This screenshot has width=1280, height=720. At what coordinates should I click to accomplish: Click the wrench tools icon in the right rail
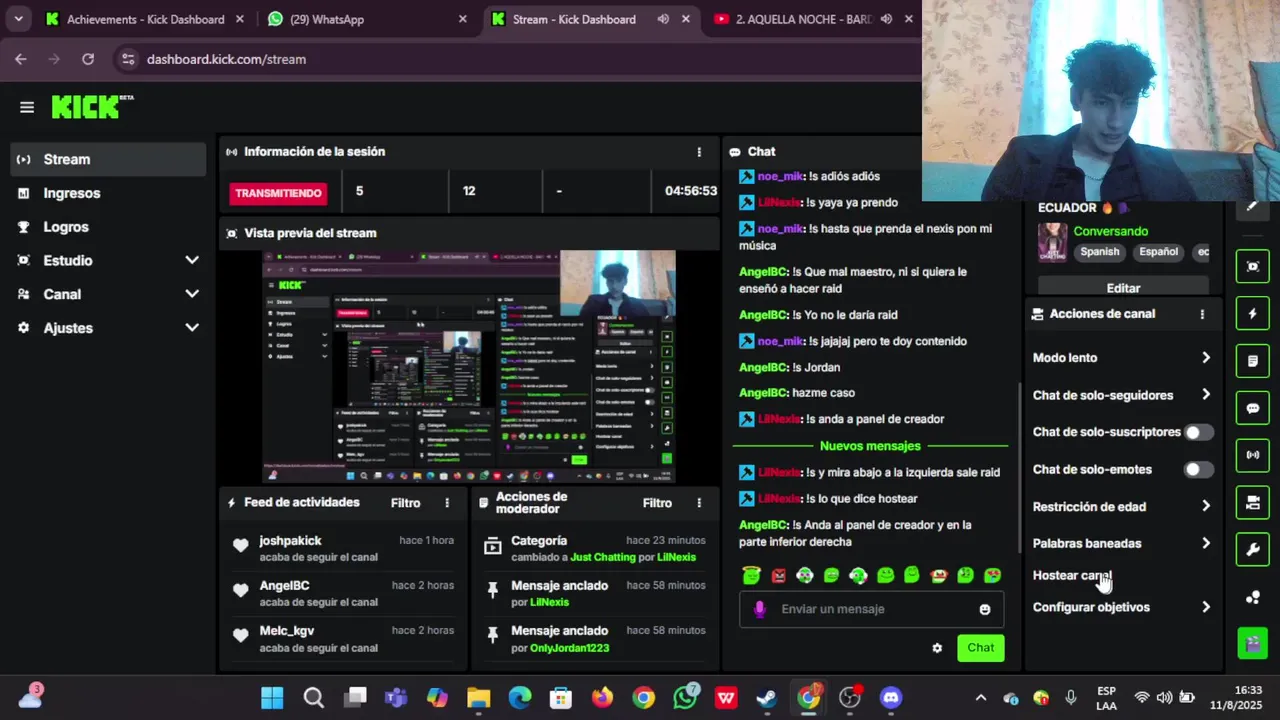pos(1252,549)
